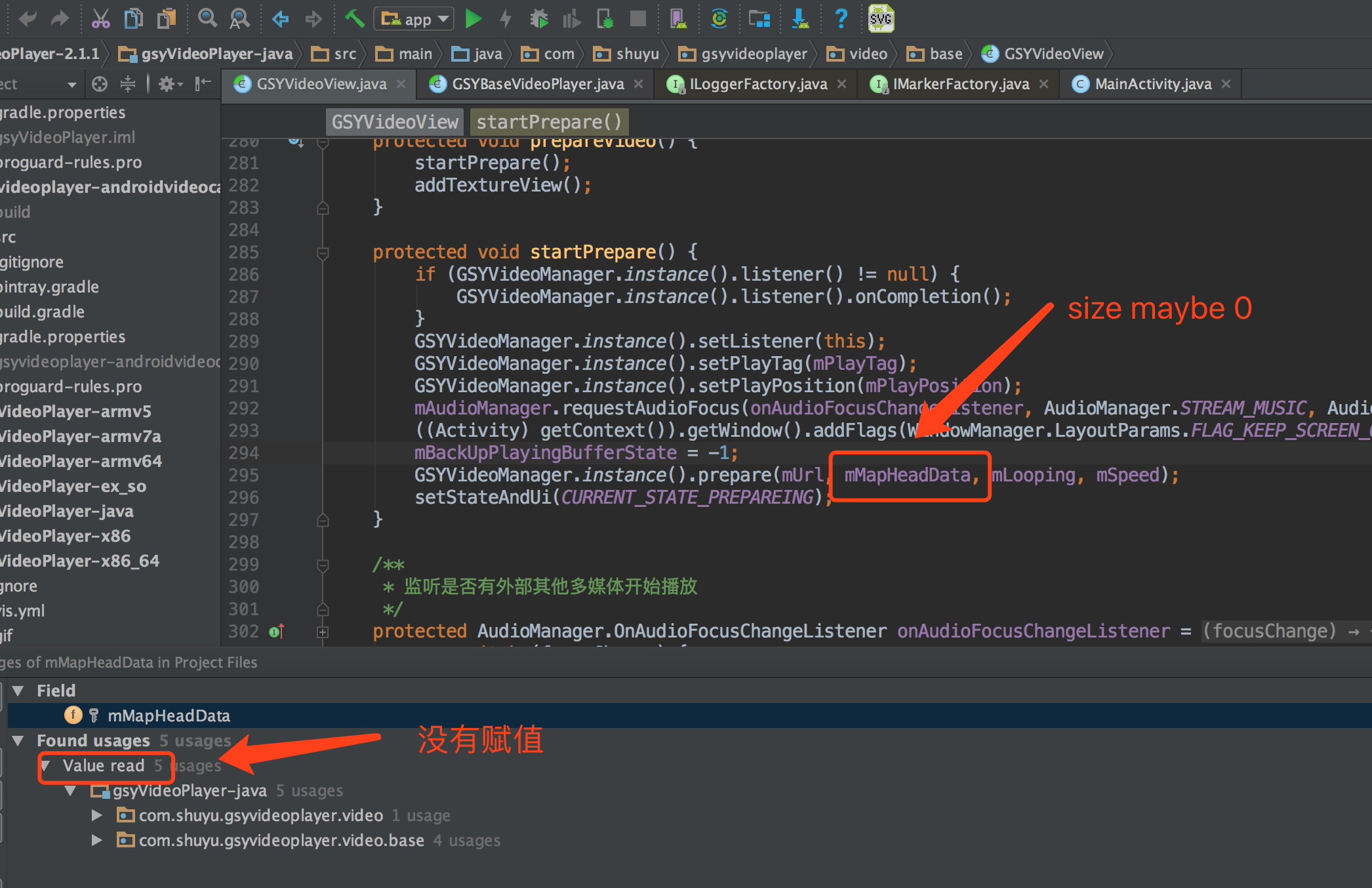Image resolution: width=1372 pixels, height=888 pixels.
Task: Click the override gutter marker on line 302
Action: (276, 632)
